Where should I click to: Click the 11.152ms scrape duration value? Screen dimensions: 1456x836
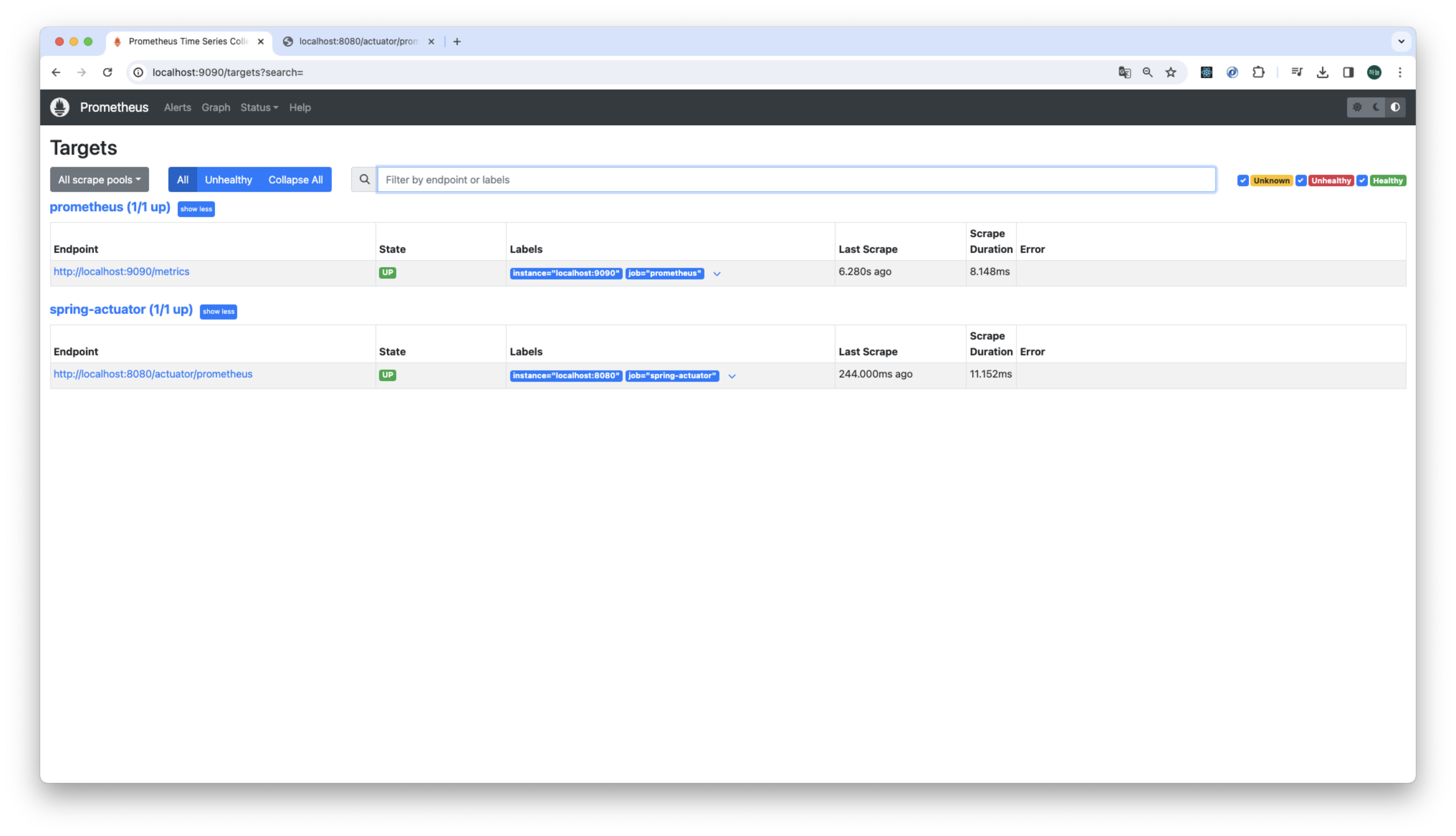click(990, 374)
